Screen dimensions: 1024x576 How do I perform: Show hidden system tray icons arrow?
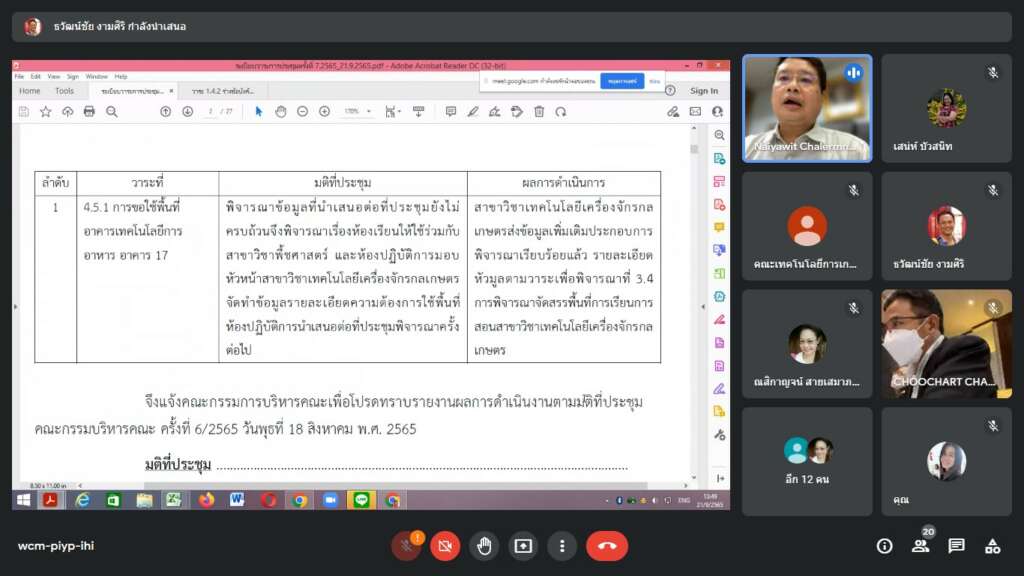tap(607, 501)
